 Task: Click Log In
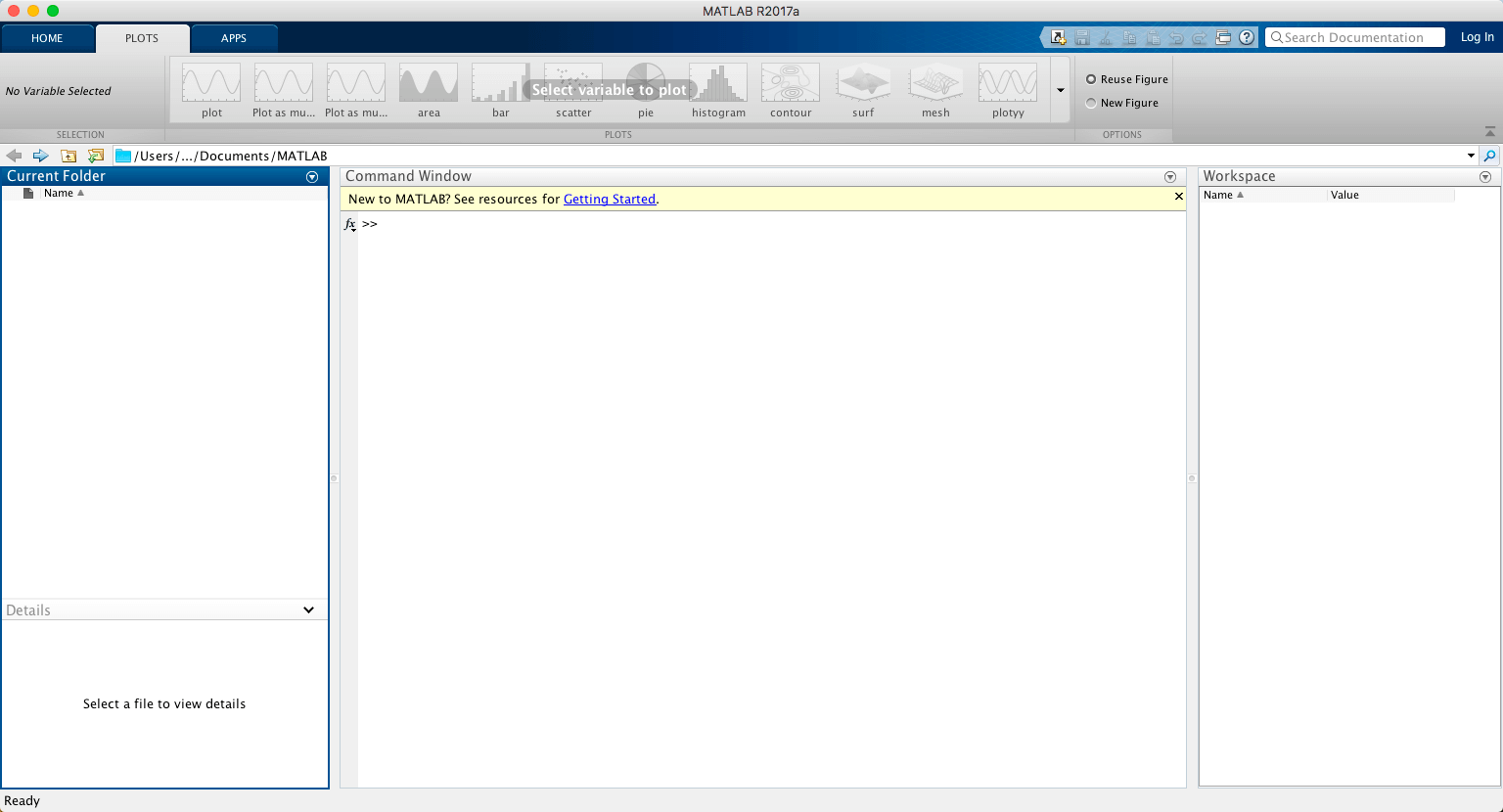coord(1478,37)
